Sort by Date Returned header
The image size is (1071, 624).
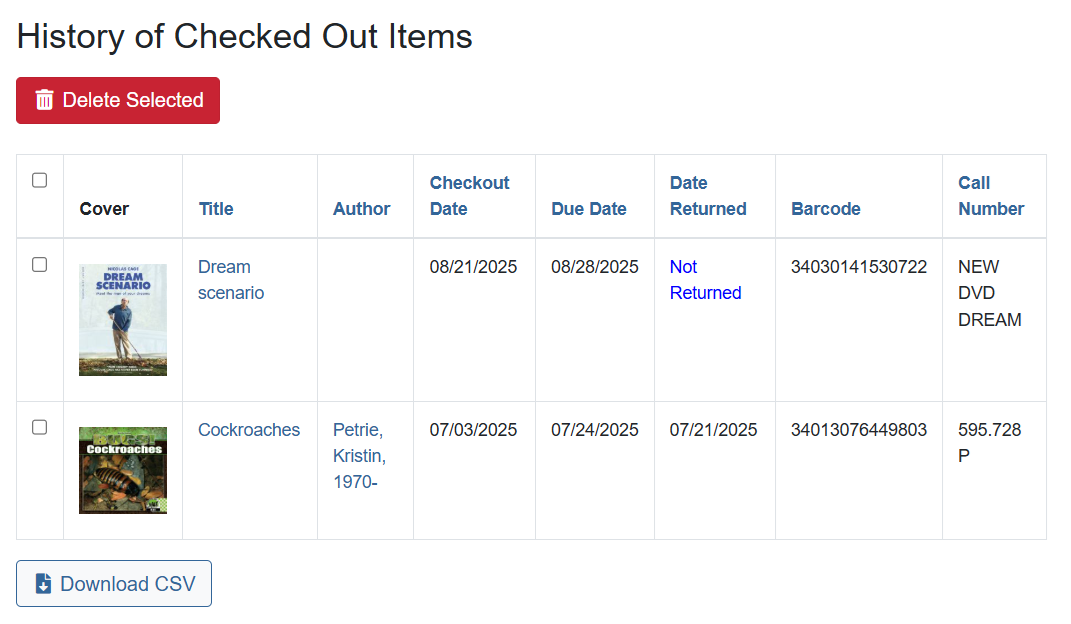708,196
